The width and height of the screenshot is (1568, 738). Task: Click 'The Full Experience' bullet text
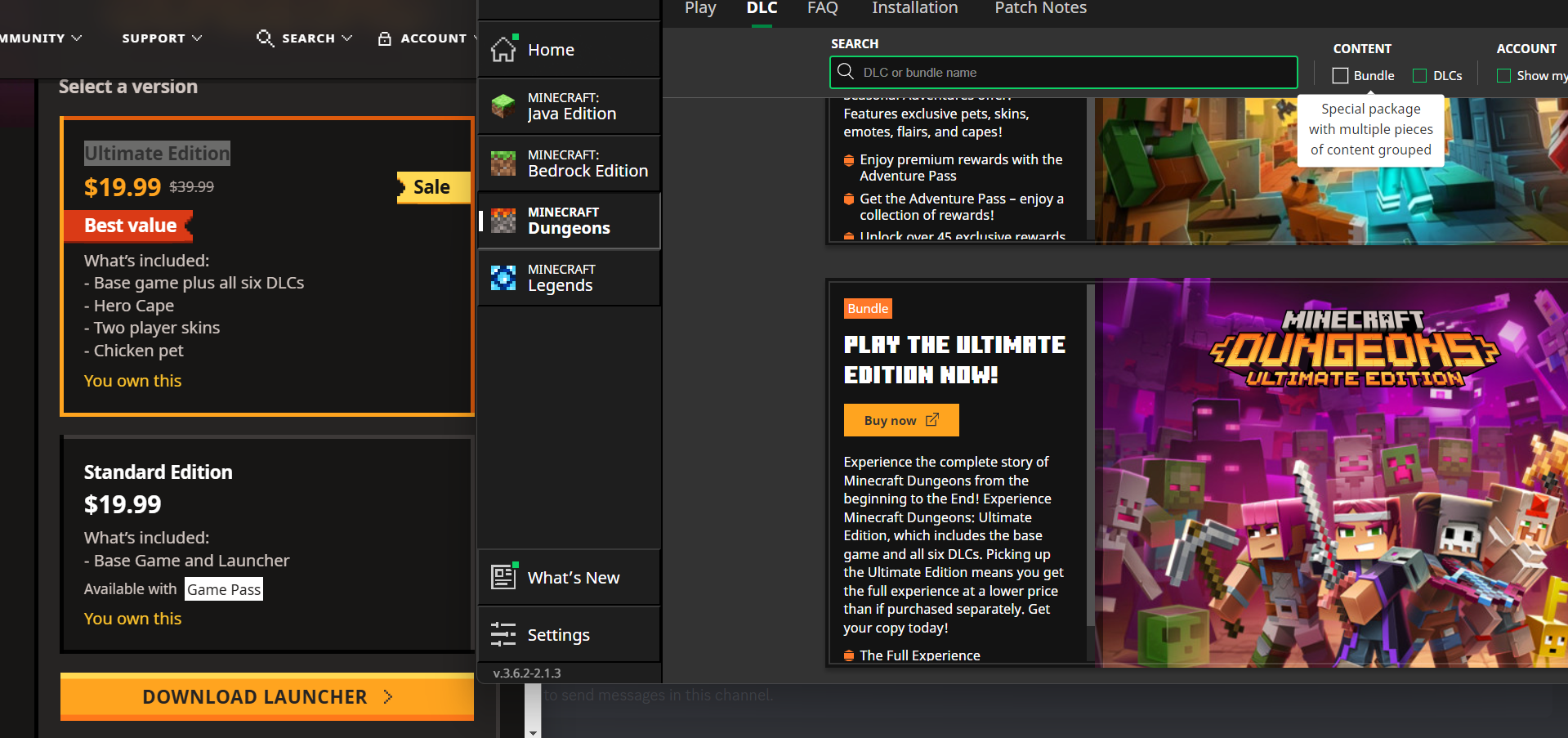tap(920, 655)
